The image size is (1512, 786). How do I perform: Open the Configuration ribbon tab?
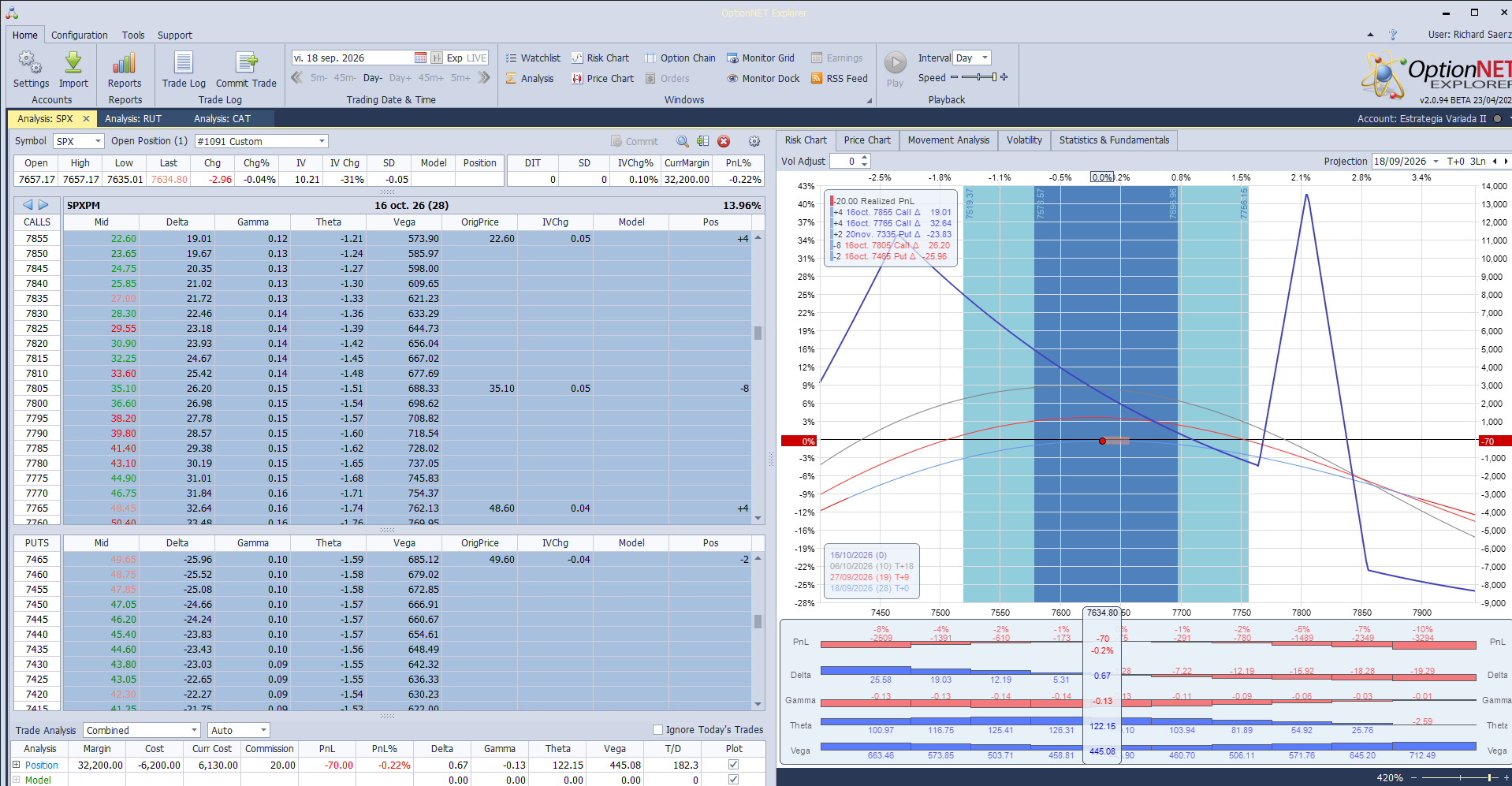[x=80, y=35]
